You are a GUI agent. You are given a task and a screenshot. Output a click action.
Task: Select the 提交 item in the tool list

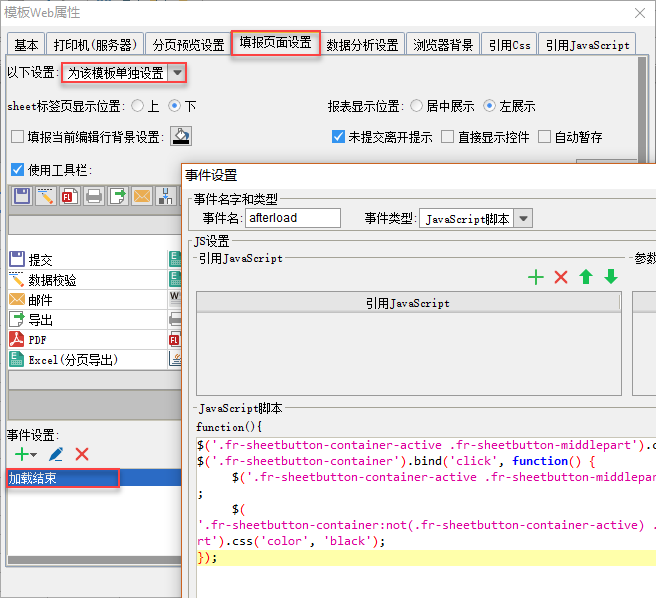click(88, 259)
